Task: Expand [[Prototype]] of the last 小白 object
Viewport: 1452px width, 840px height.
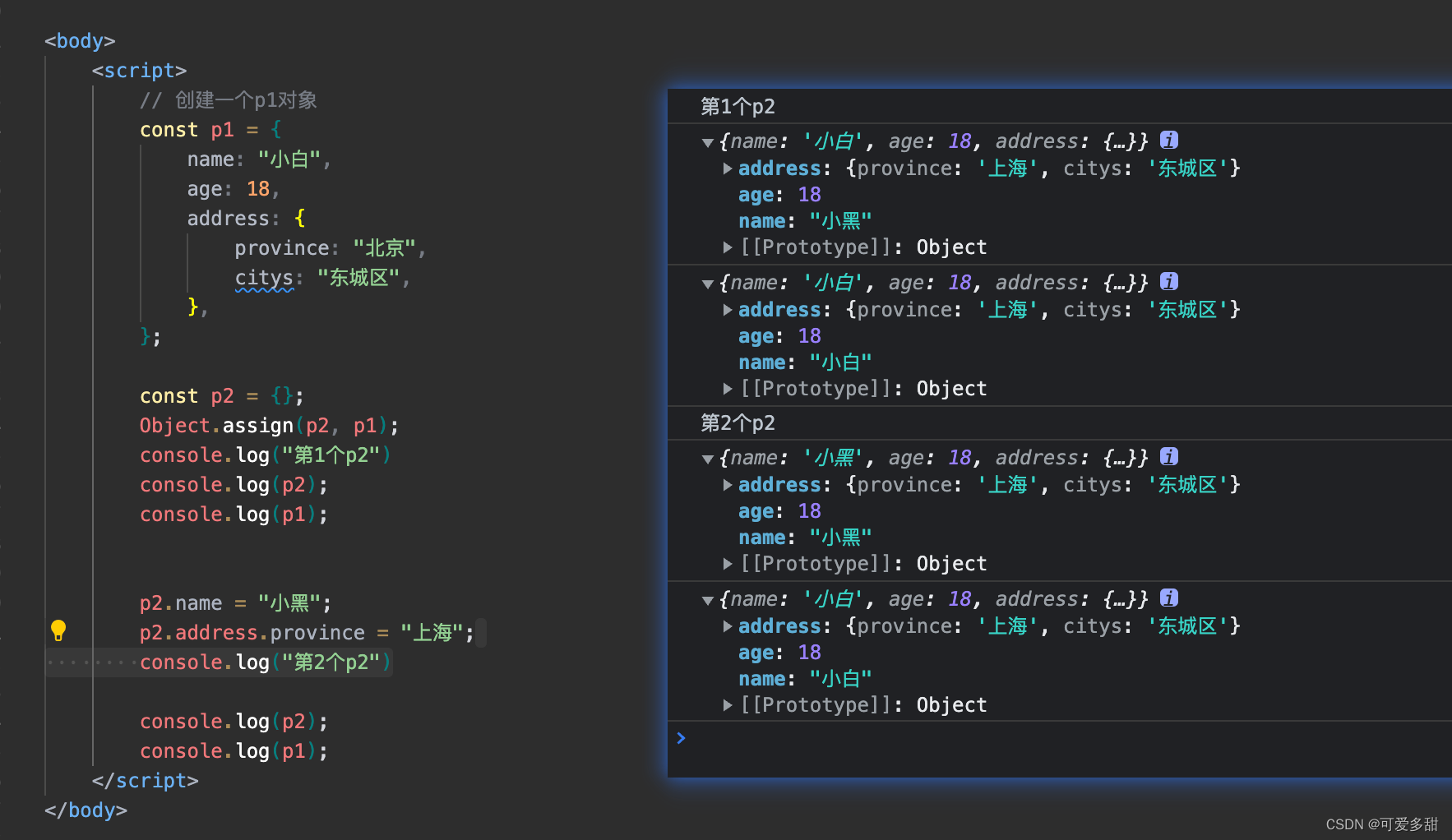Action: tap(727, 704)
